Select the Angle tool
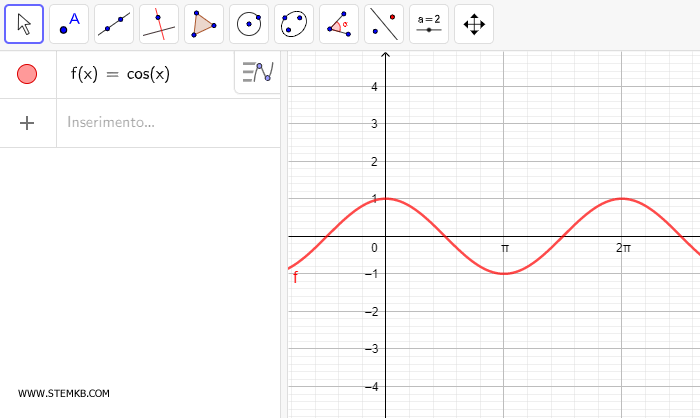 coord(339,23)
